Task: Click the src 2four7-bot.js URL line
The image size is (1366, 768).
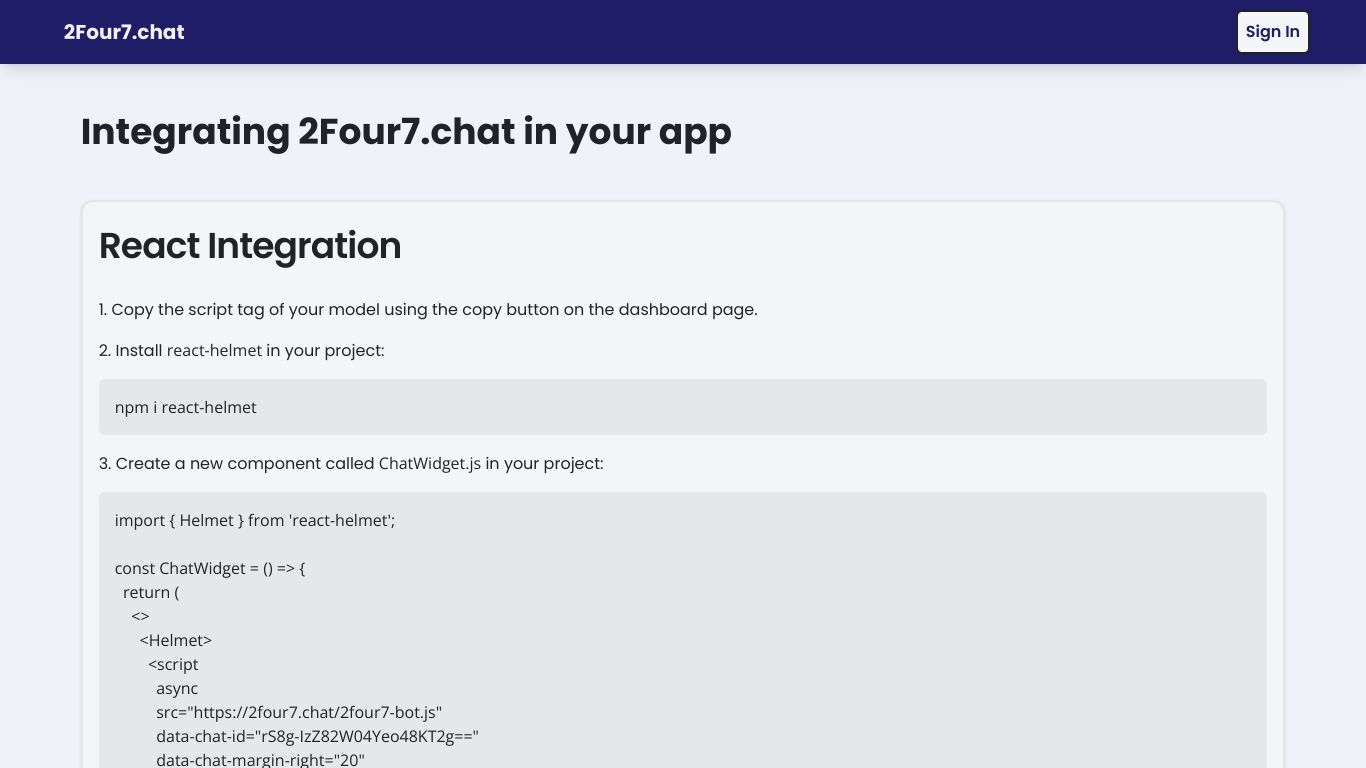Action: pyautogui.click(x=299, y=713)
